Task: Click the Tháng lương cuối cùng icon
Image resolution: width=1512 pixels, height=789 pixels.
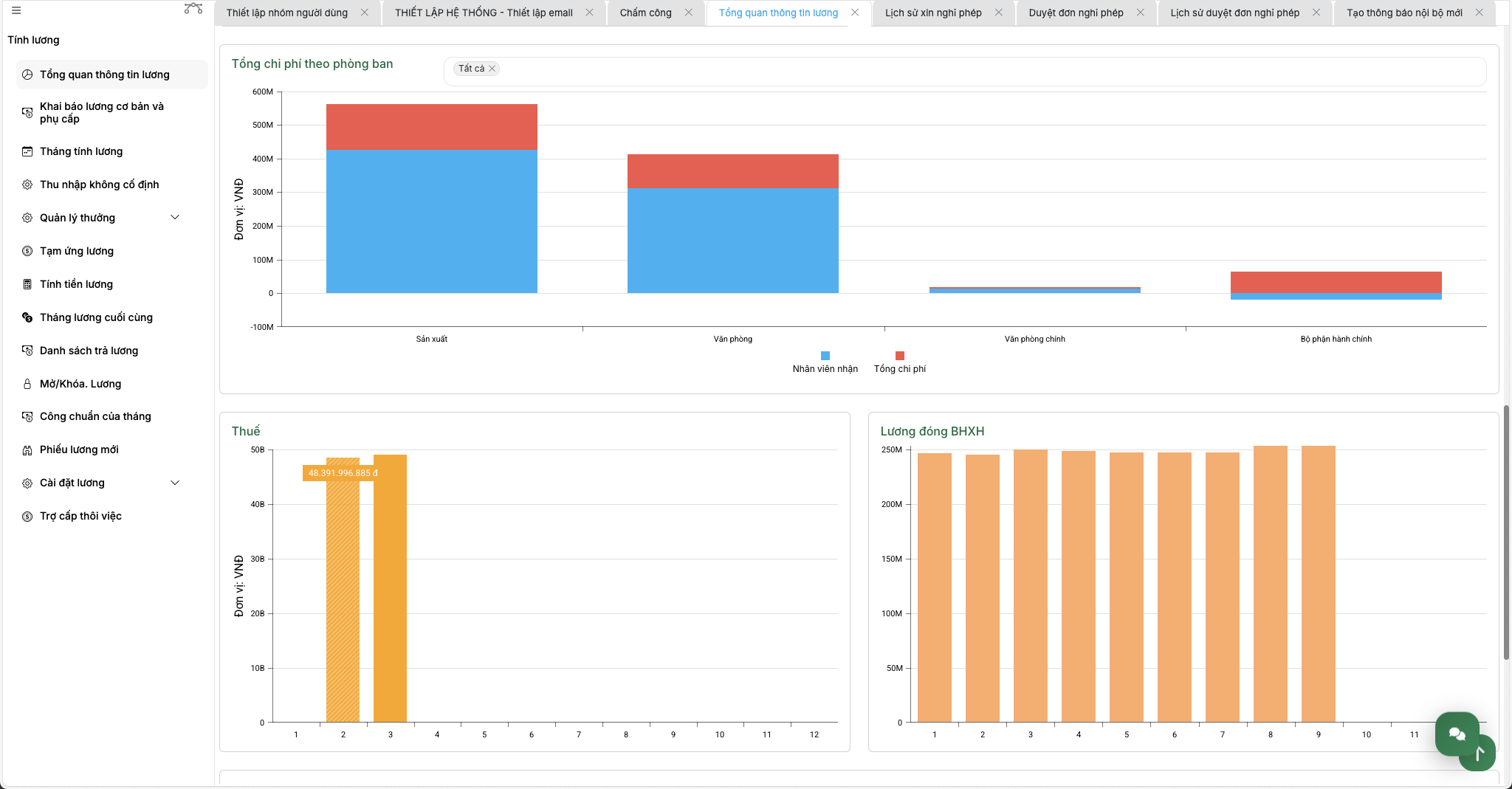Action: click(27, 317)
